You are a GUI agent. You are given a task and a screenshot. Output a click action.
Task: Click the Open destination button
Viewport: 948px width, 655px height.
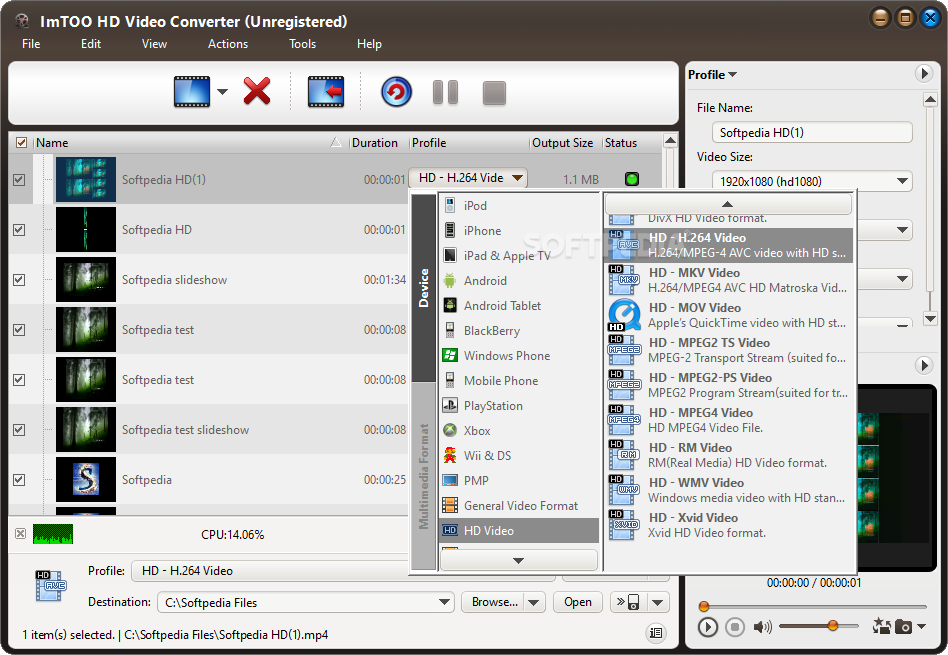coord(578,602)
